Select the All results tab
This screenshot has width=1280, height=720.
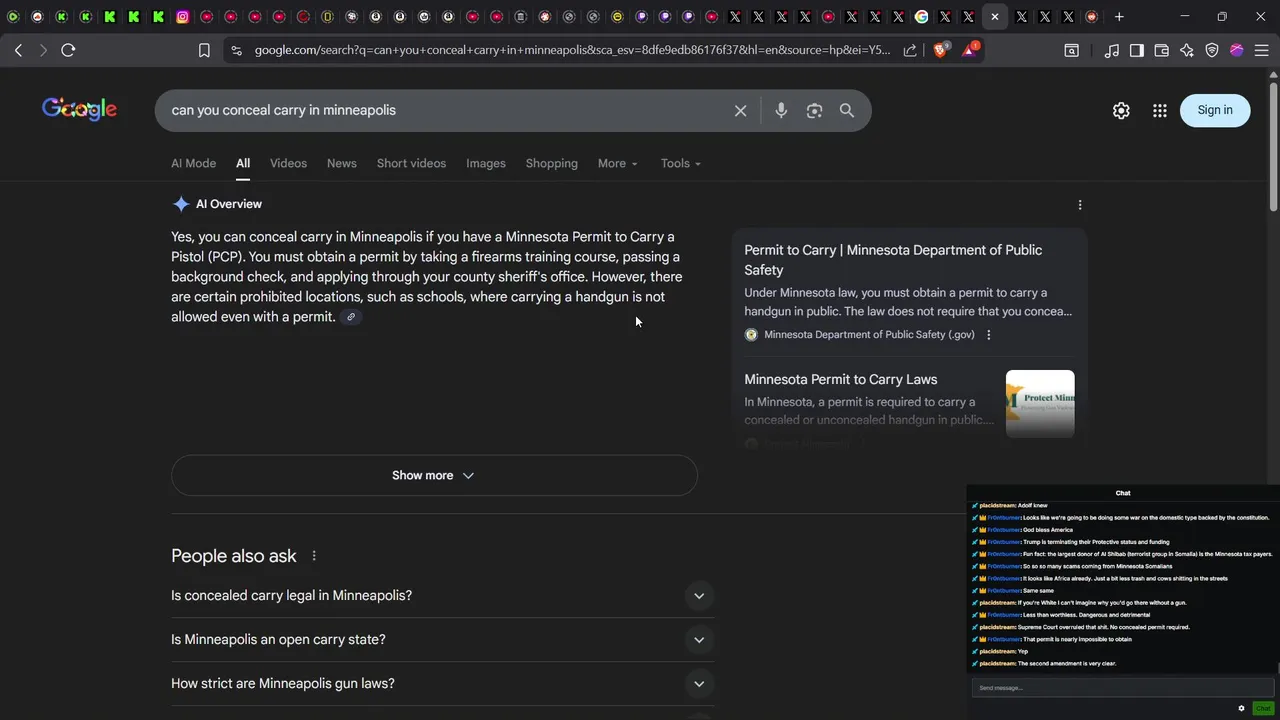[243, 164]
